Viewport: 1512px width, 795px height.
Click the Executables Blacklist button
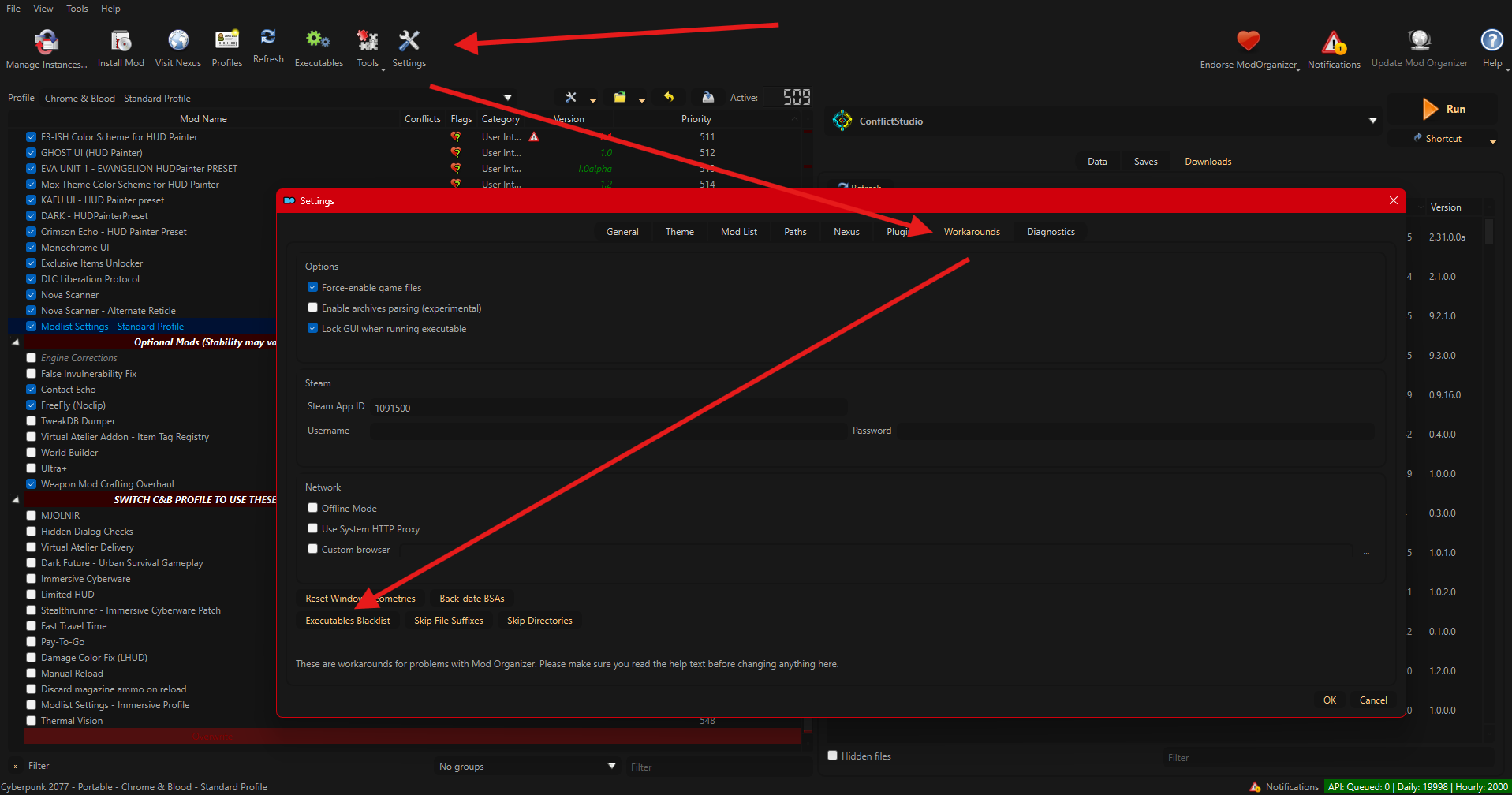pyautogui.click(x=348, y=621)
